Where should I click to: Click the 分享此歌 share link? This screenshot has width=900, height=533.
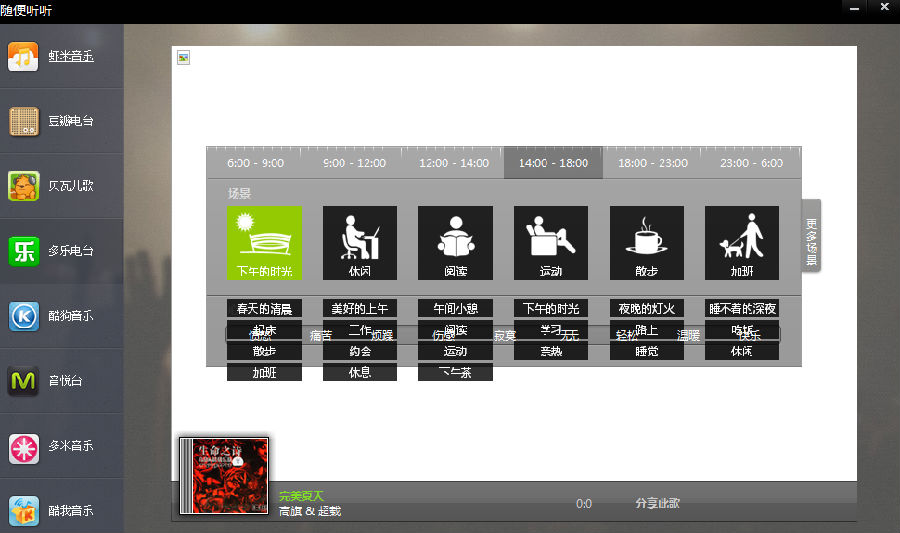(657, 503)
